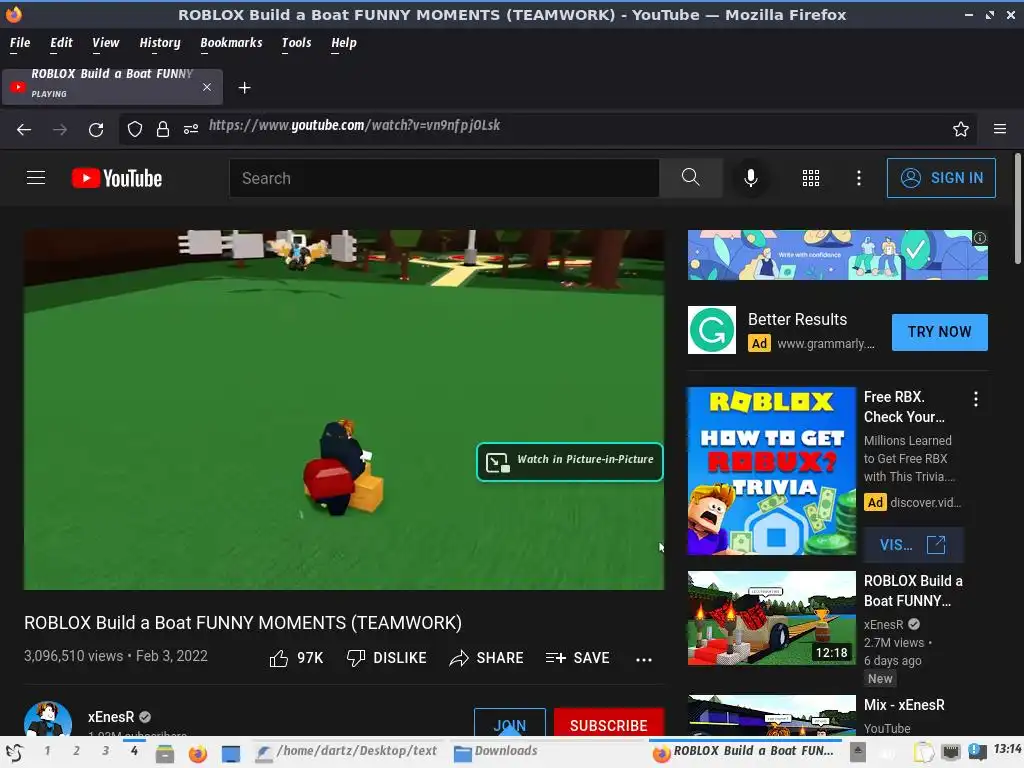Viewport: 1024px width, 768px height.
Task: Start voice search with the microphone
Action: [751, 178]
